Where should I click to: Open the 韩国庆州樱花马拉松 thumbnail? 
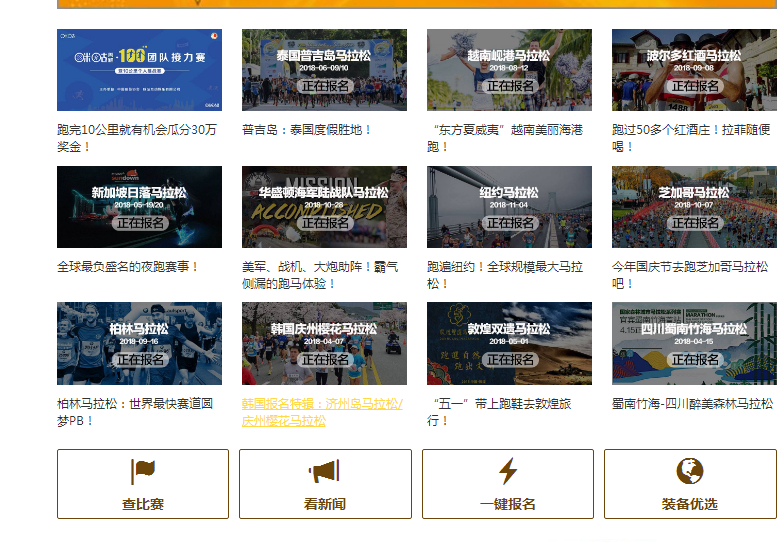coord(324,344)
